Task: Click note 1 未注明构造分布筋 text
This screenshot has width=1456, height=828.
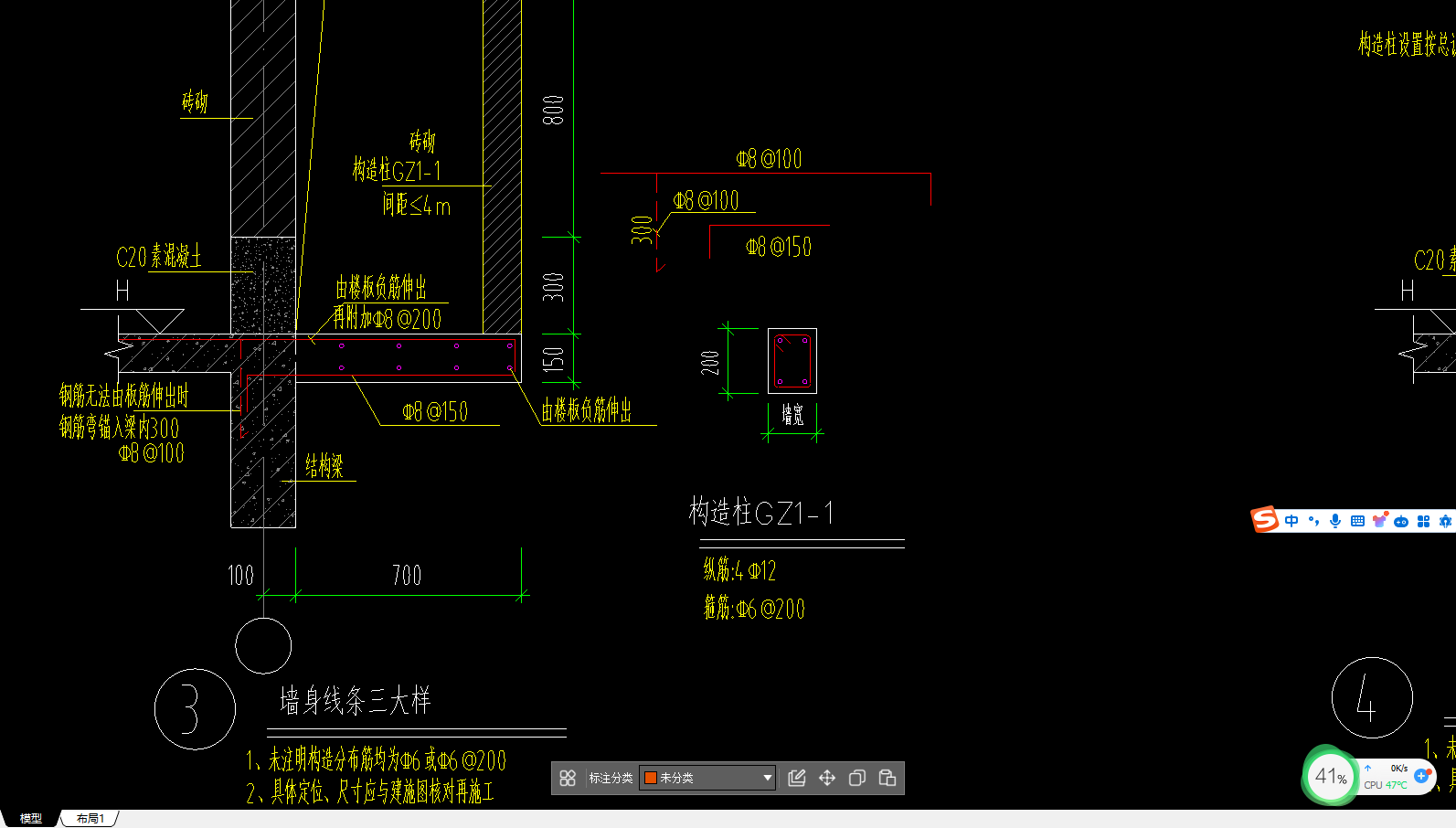Action: [376, 759]
